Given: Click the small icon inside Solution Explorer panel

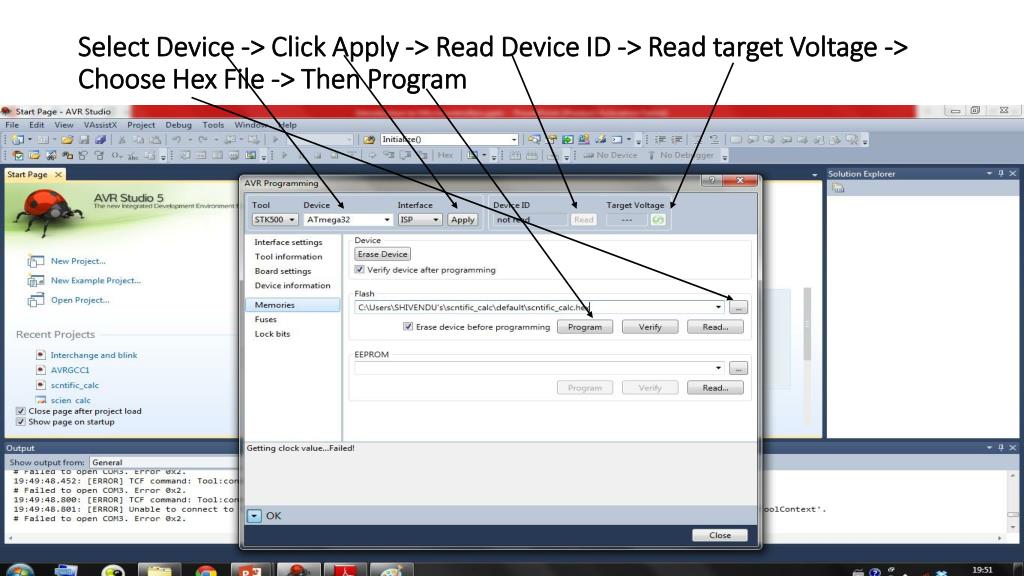Looking at the screenshot, I should point(839,188).
